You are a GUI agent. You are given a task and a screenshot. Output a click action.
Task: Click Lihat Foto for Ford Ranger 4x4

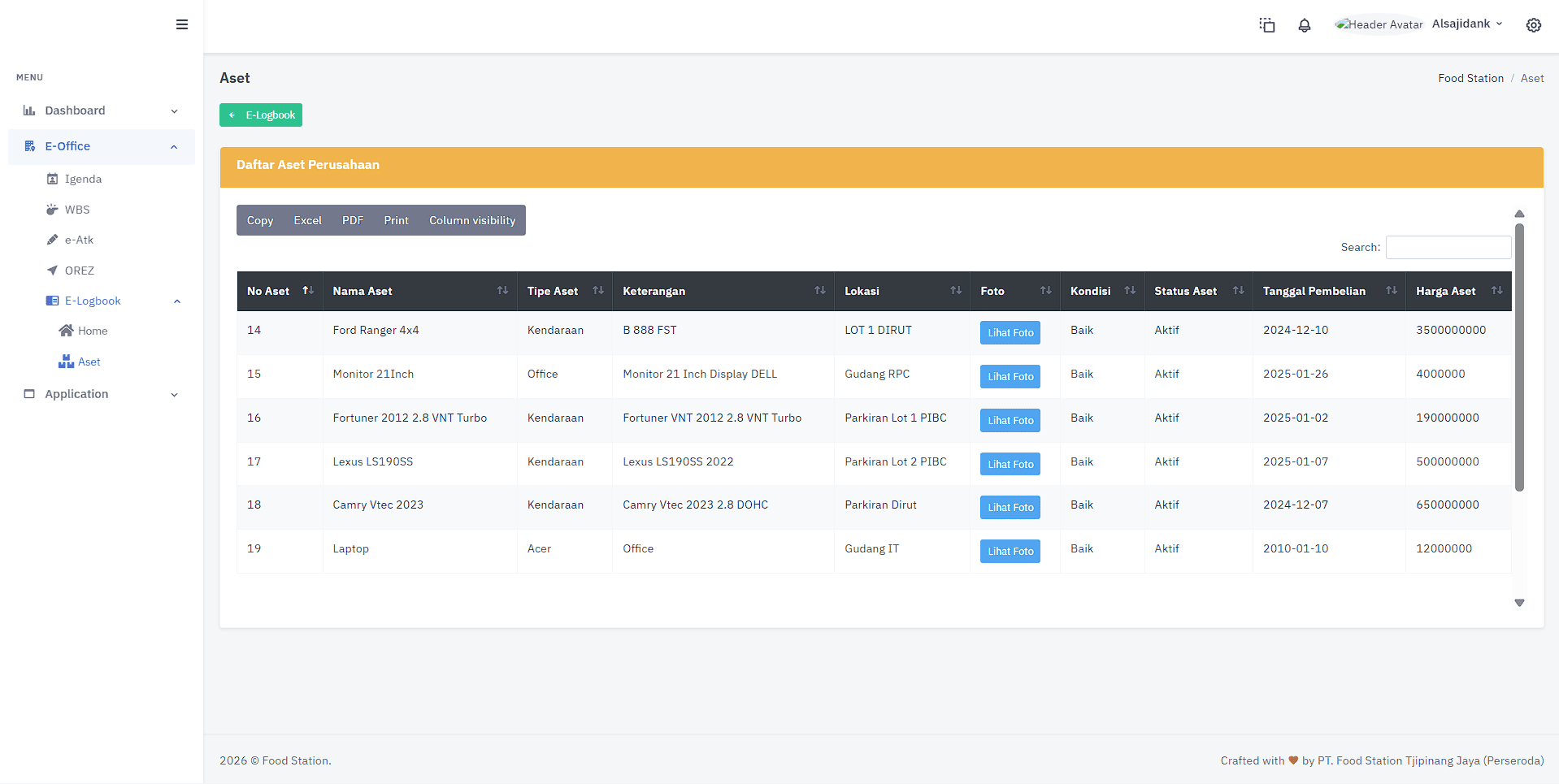pos(1010,332)
